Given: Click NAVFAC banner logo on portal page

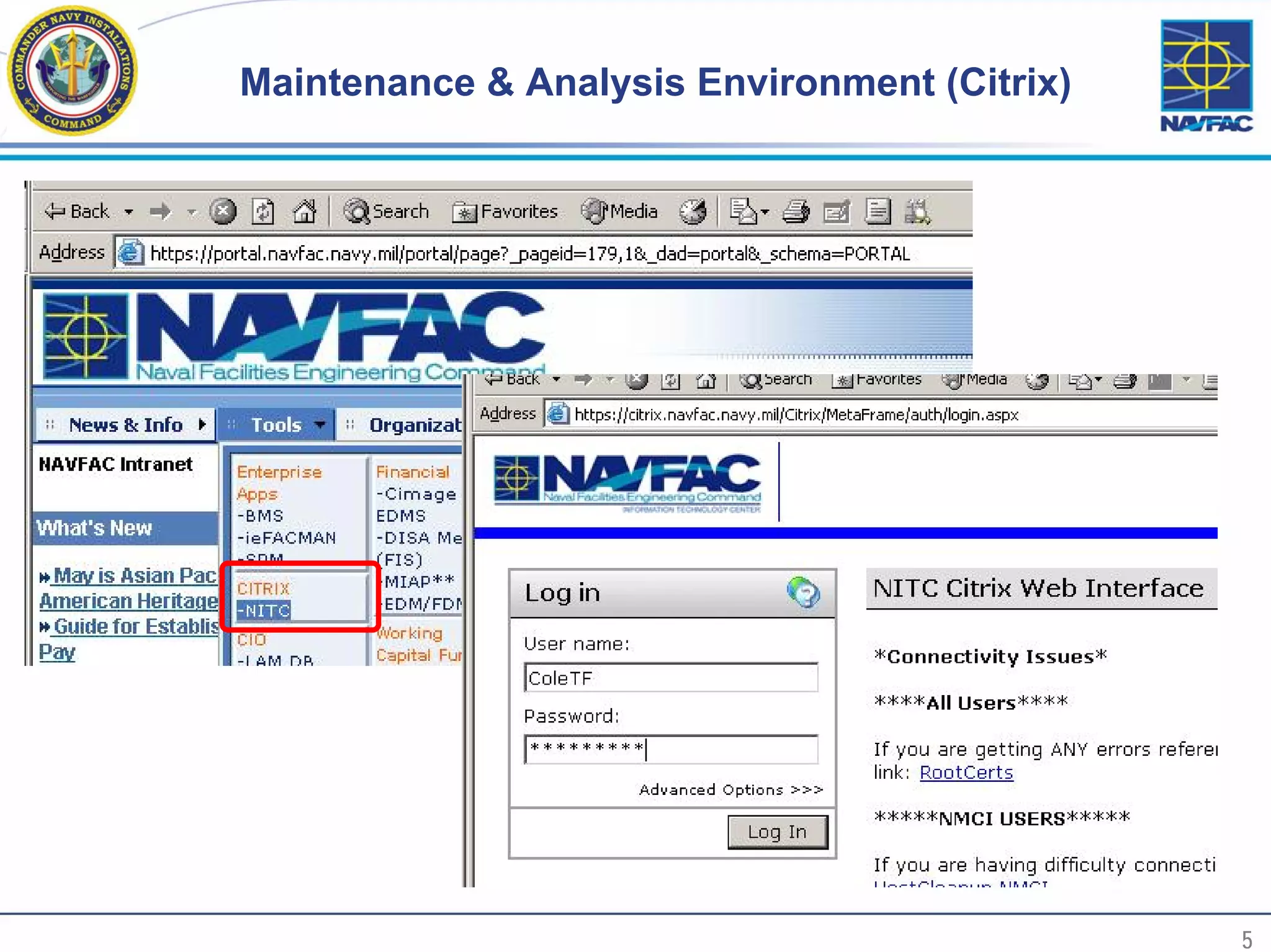Looking at the screenshot, I should pos(295,336).
